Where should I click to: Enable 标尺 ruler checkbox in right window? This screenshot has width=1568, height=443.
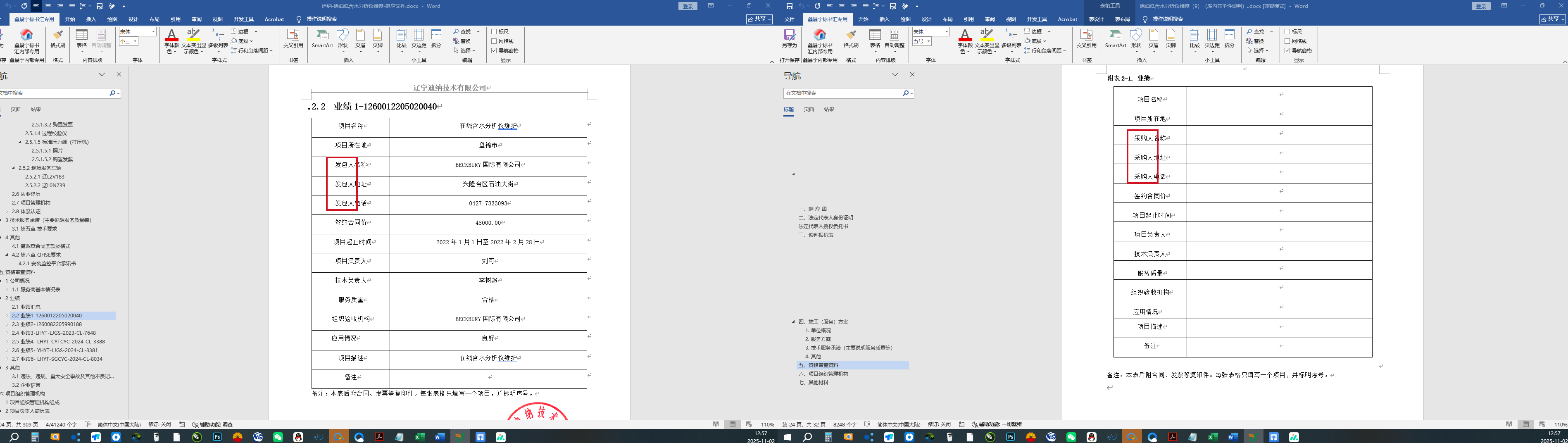[1287, 32]
